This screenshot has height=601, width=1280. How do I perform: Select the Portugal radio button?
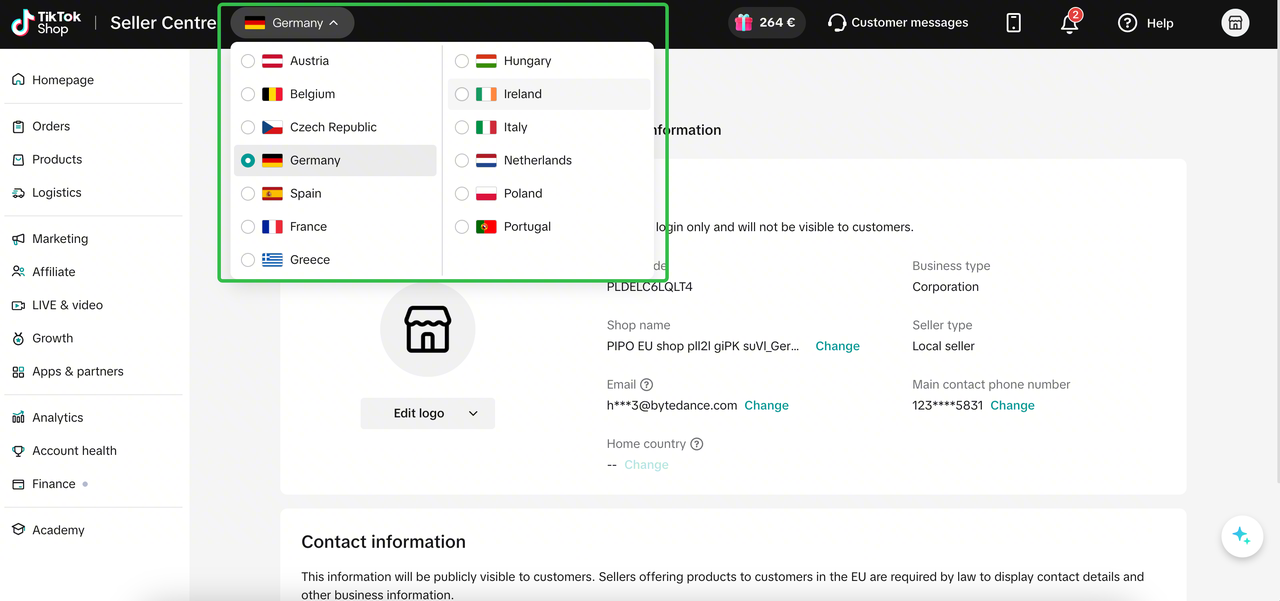coord(462,227)
